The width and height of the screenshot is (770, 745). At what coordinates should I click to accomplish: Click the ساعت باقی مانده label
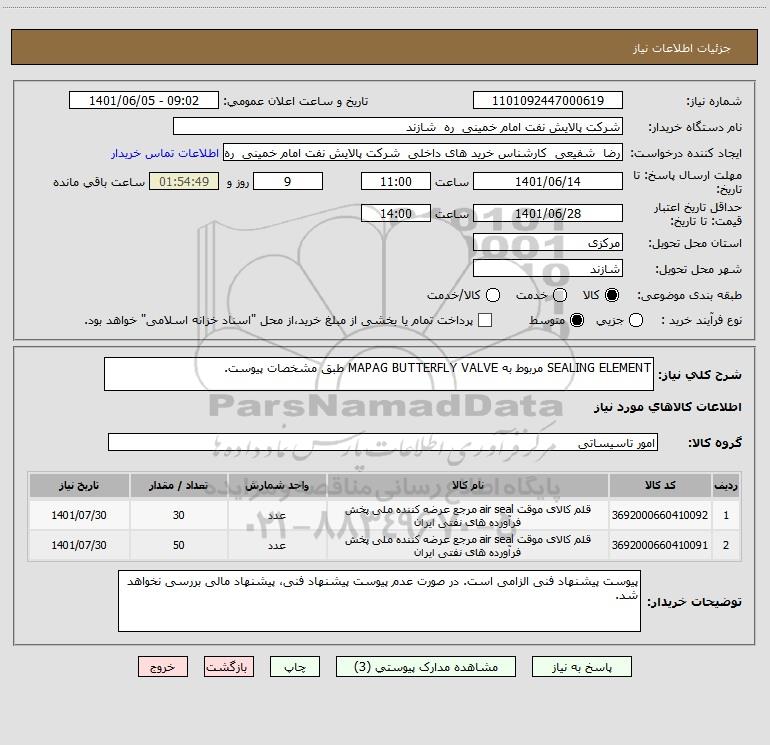pos(99,182)
